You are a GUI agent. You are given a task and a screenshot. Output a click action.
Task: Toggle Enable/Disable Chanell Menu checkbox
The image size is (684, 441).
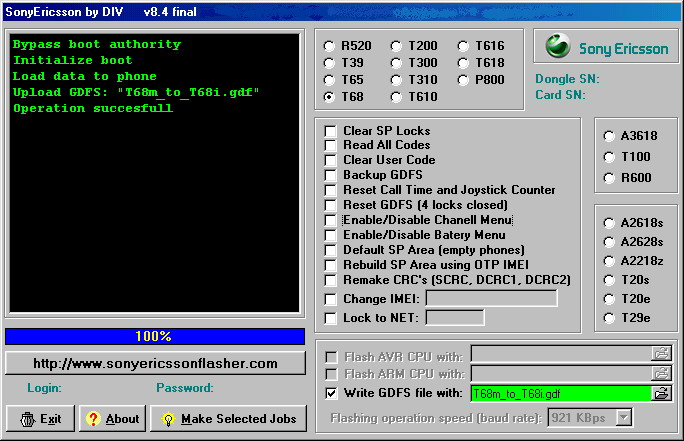(331, 220)
